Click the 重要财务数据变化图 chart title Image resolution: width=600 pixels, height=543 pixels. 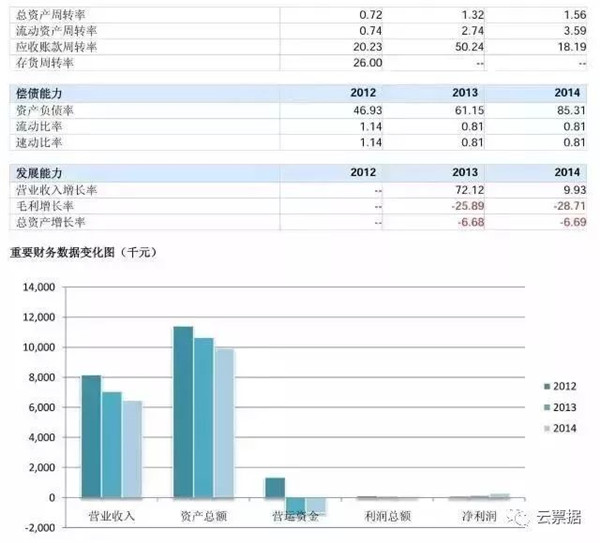coord(62,253)
